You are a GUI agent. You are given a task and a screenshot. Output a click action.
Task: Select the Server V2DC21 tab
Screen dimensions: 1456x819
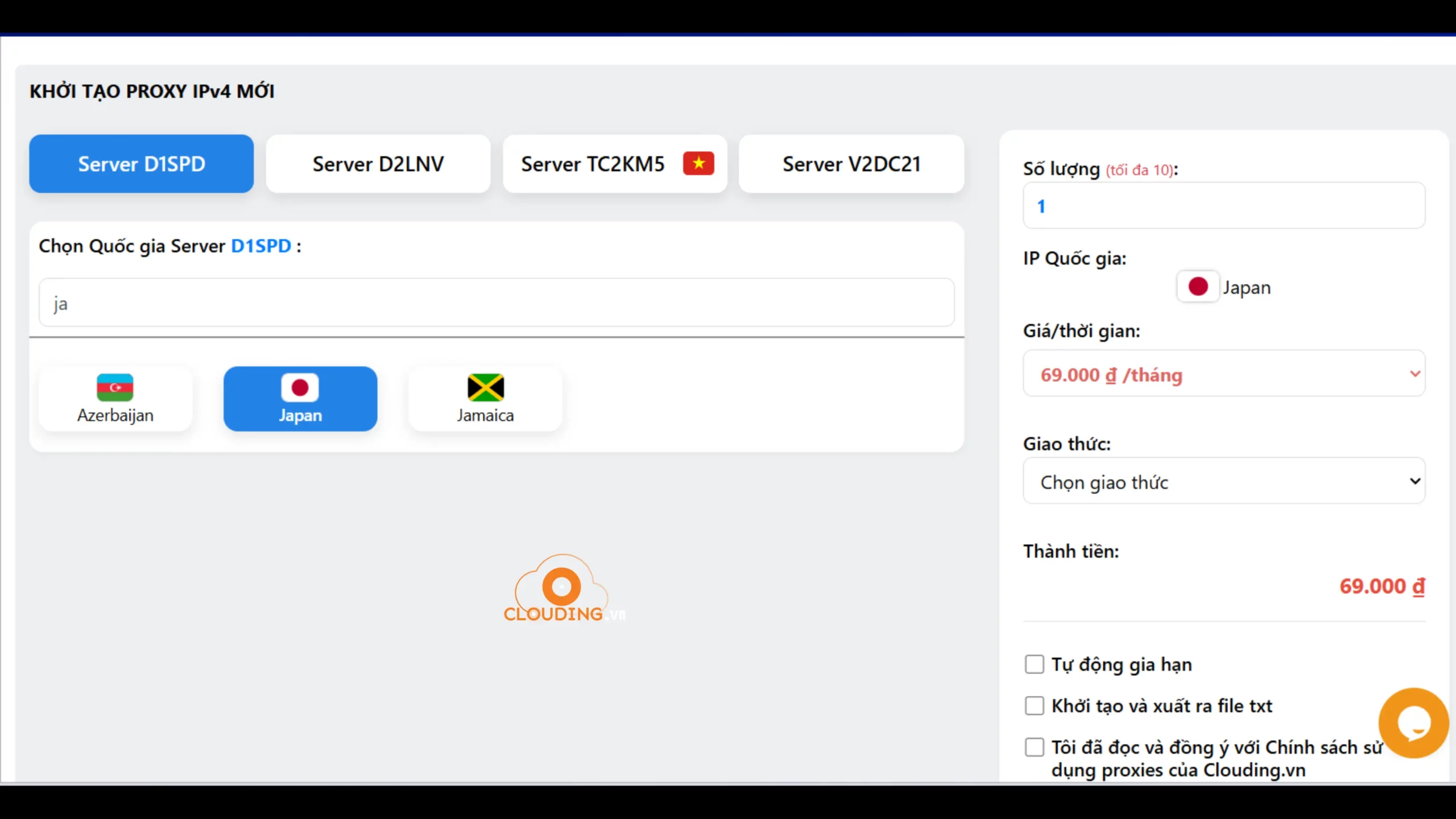[x=851, y=164]
